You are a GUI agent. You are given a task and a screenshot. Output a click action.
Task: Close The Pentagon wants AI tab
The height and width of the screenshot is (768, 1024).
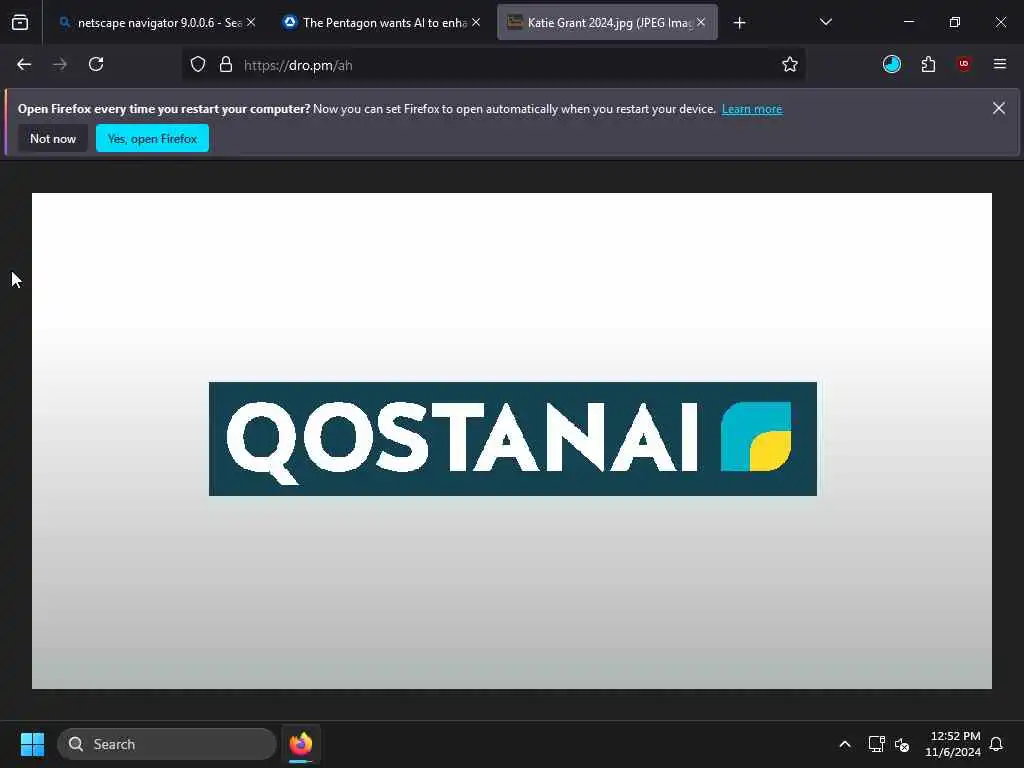476,23
